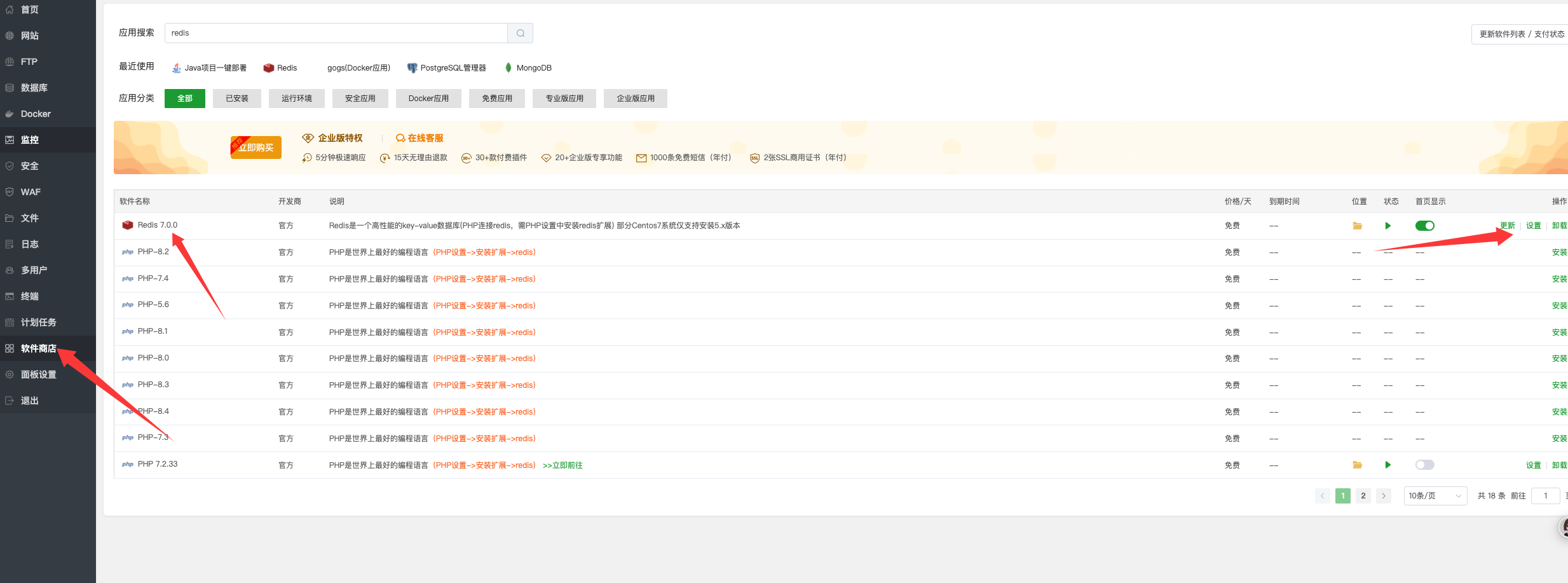Enable PHP 7.2.33 homepage display toggle
Image resolution: width=1568 pixels, height=583 pixels.
tap(1424, 465)
